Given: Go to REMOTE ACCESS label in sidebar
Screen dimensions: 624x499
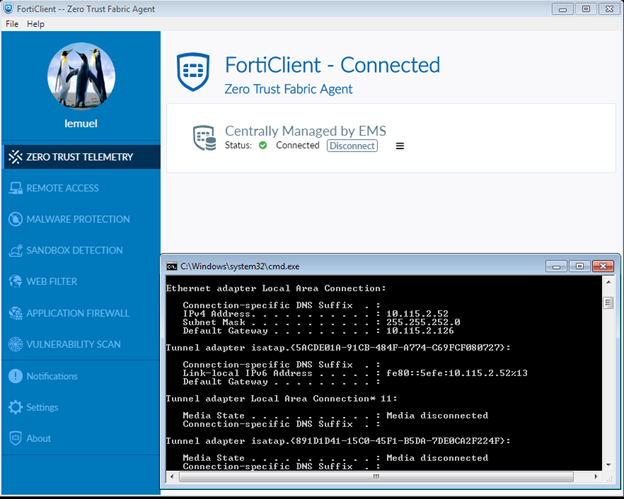Looking at the screenshot, I should (x=62, y=188).
